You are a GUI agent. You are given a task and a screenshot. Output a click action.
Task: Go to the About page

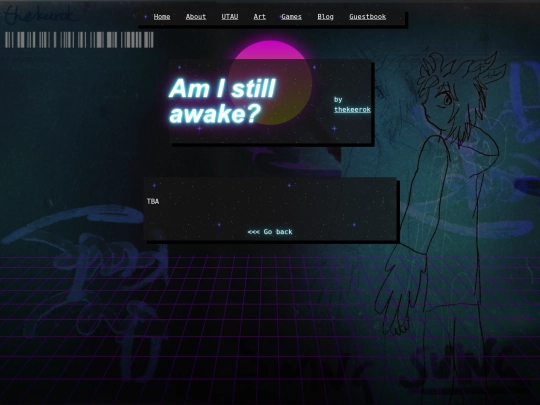pyautogui.click(x=196, y=17)
